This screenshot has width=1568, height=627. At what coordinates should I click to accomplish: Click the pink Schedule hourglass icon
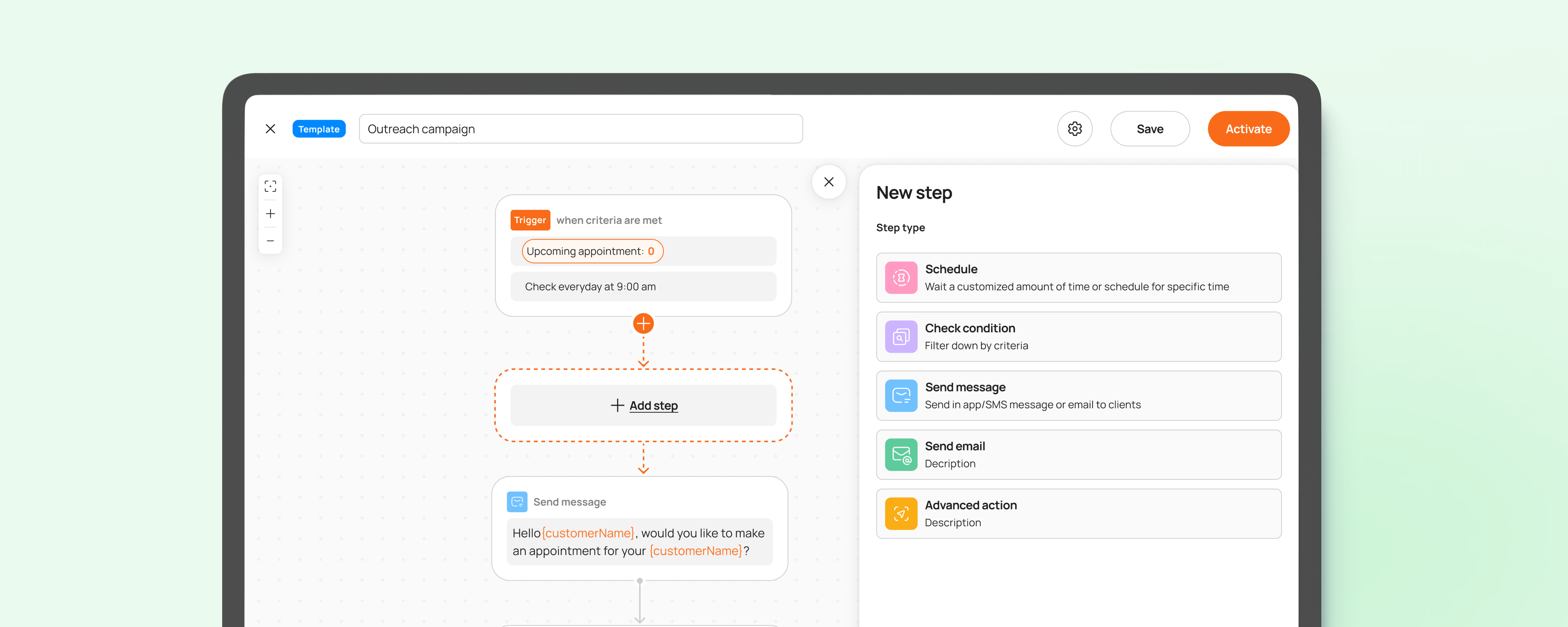click(x=901, y=278)
